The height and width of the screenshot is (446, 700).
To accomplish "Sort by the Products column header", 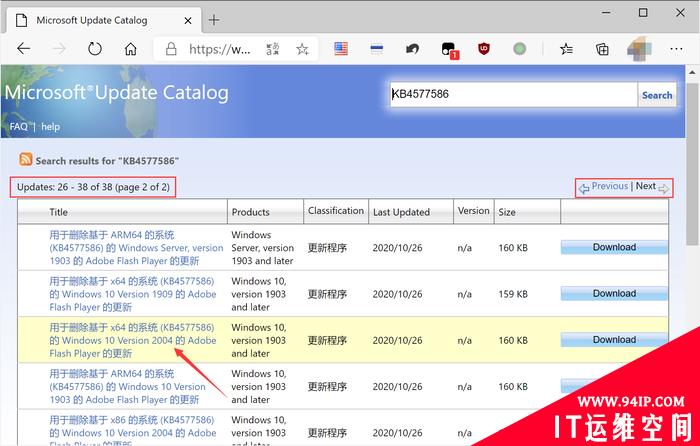I will tap(250, 212).
